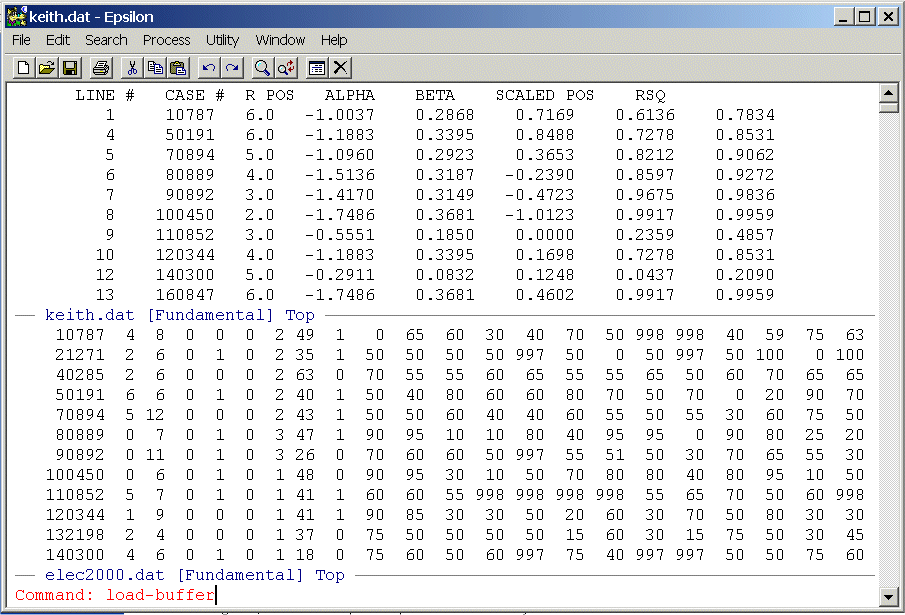Open the File menu
This screenshot has width=905, height=615.
click(x=21, y=40)
